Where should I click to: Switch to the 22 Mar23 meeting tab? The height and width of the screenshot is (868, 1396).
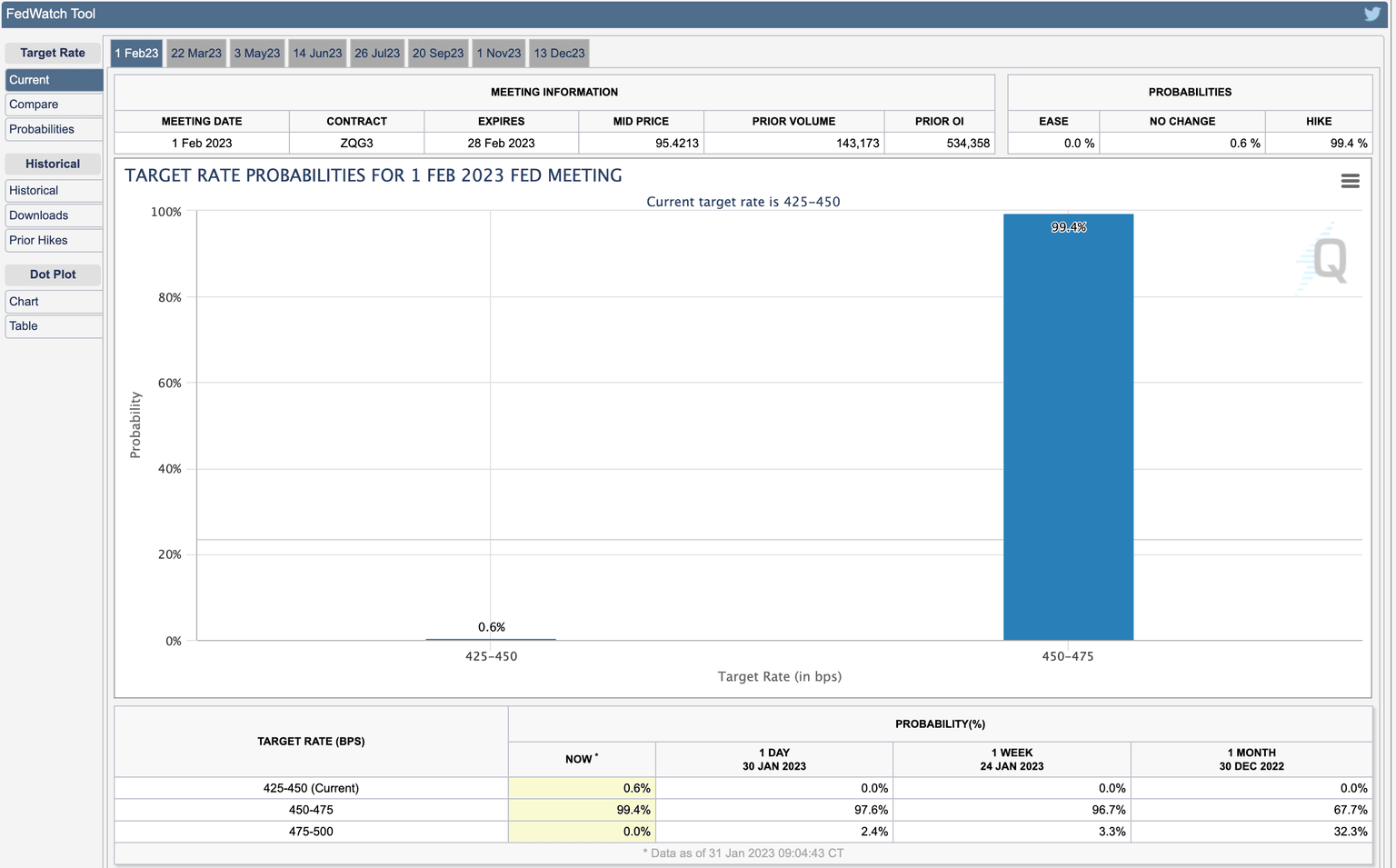click(196, 53)
